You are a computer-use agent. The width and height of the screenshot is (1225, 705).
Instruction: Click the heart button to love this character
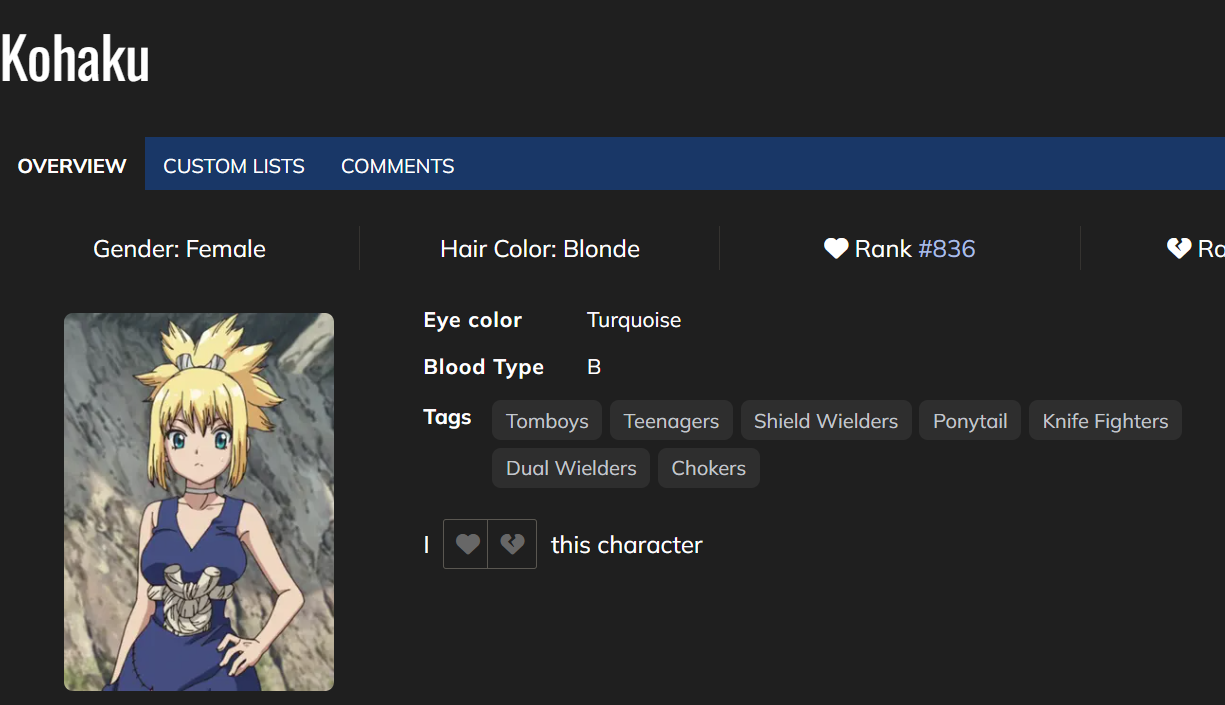(466, 544)
